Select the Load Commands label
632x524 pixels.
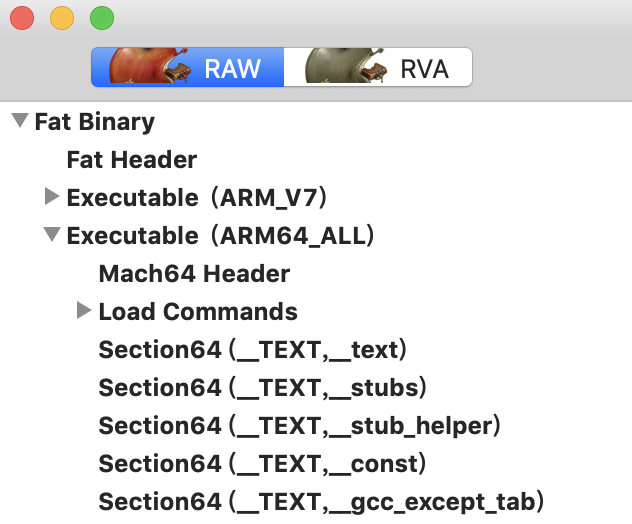coord(198,312)
